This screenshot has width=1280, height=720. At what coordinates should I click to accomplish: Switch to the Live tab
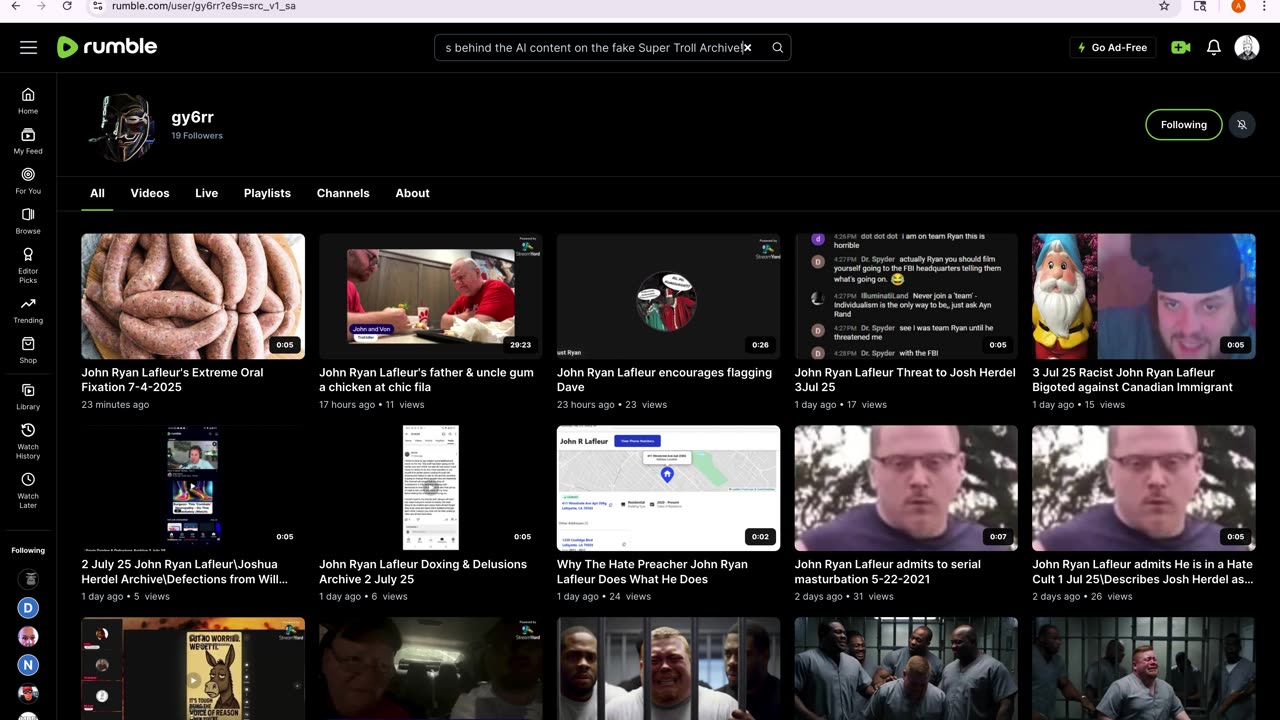point(207,193)
